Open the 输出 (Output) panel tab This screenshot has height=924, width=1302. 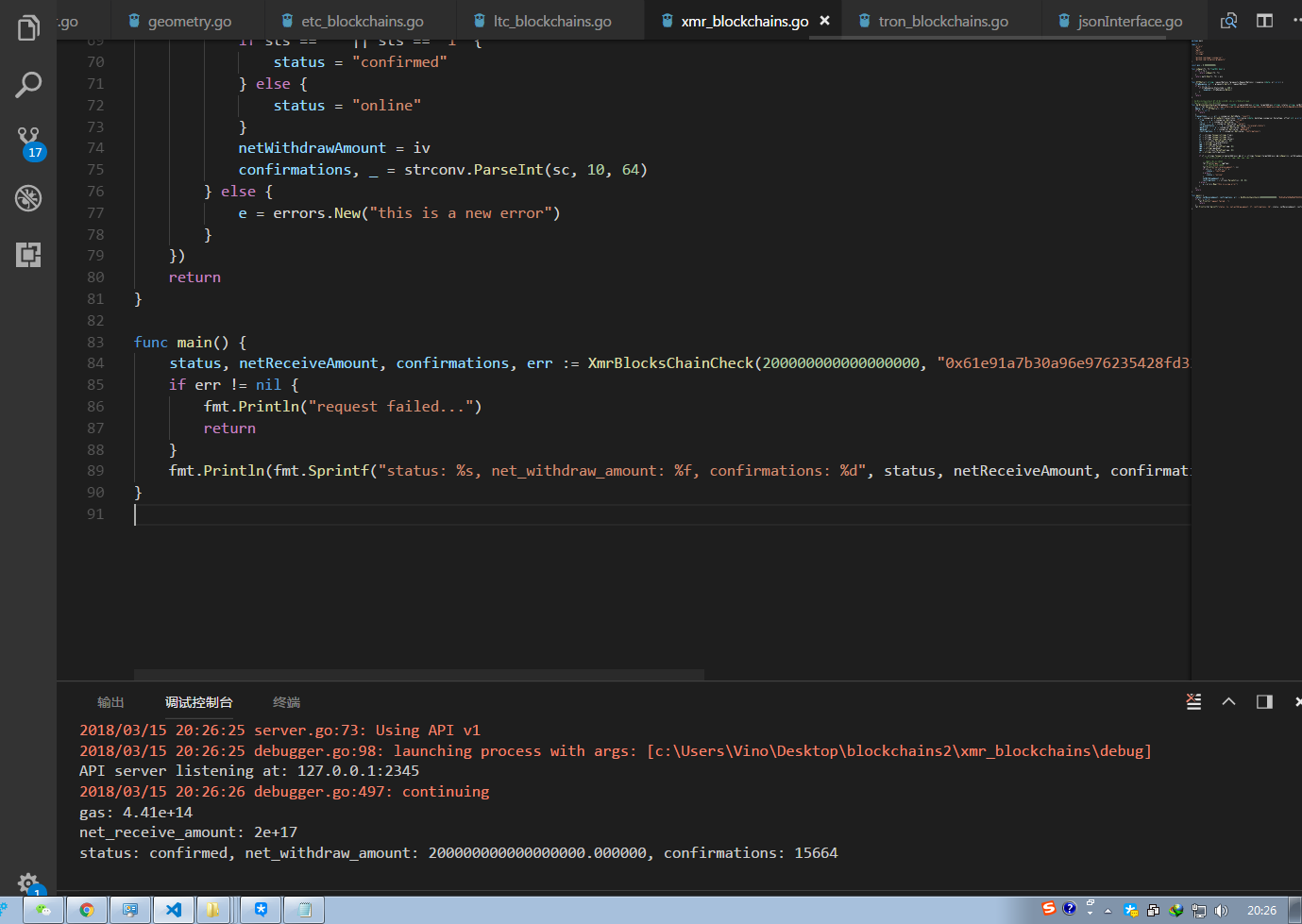click(110, 702)
